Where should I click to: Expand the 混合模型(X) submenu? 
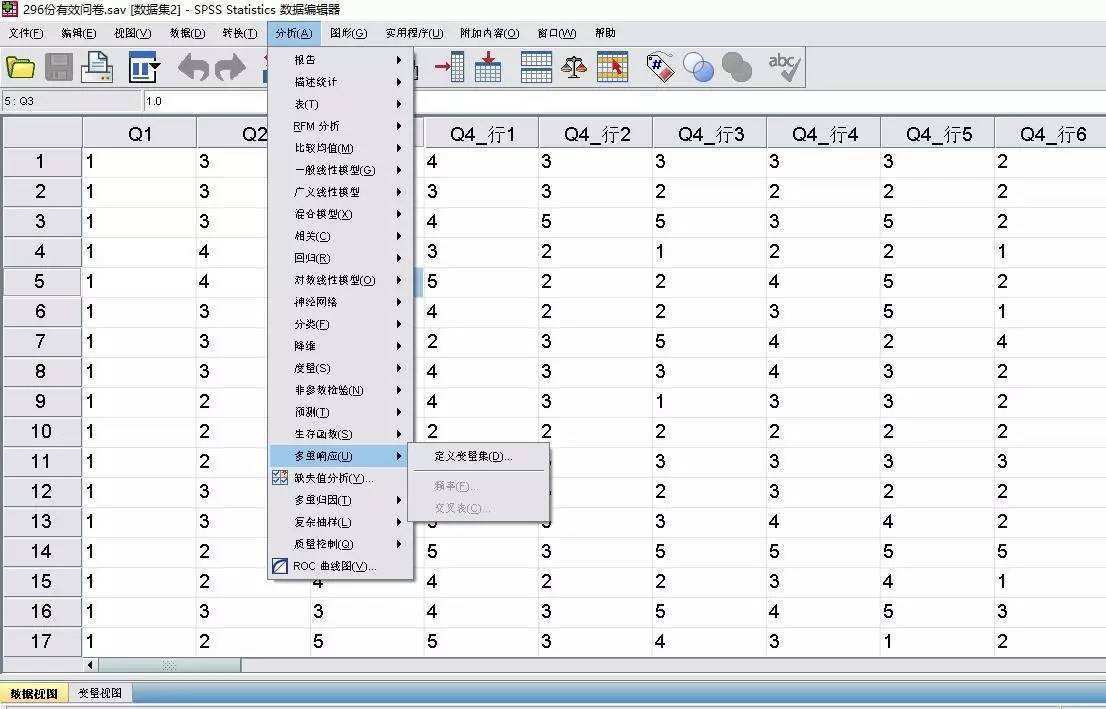[x=340, y=214]
